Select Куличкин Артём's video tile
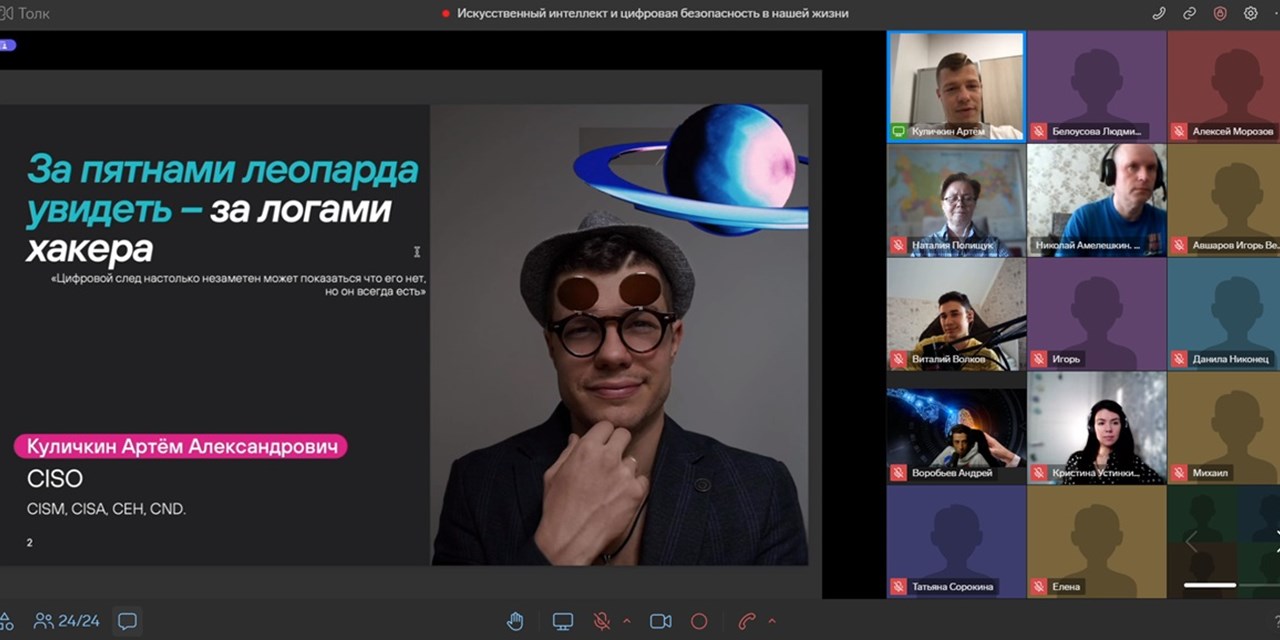The image size is (1280, 640). click(x=956, y=85)
